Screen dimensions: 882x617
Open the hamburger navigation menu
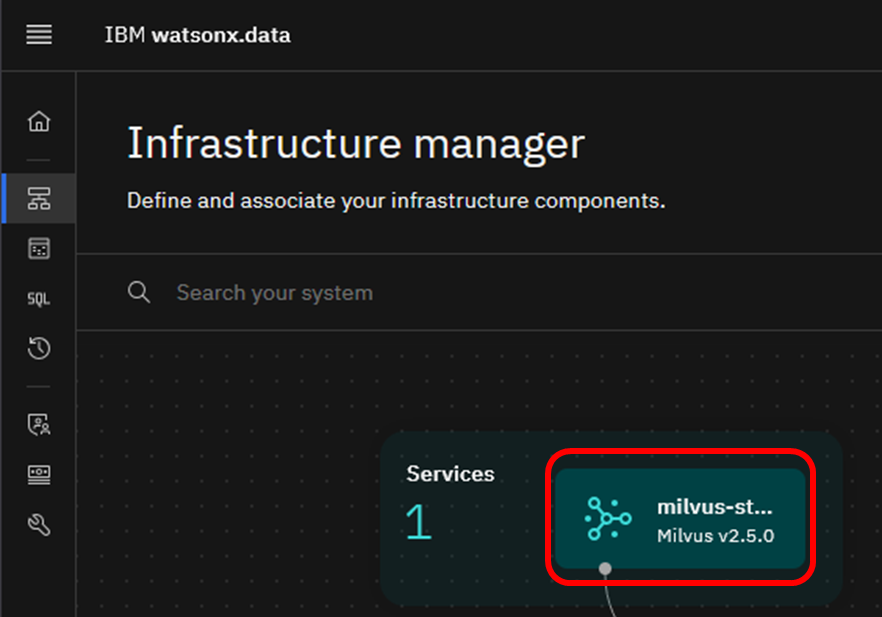(x=39, y=35)
